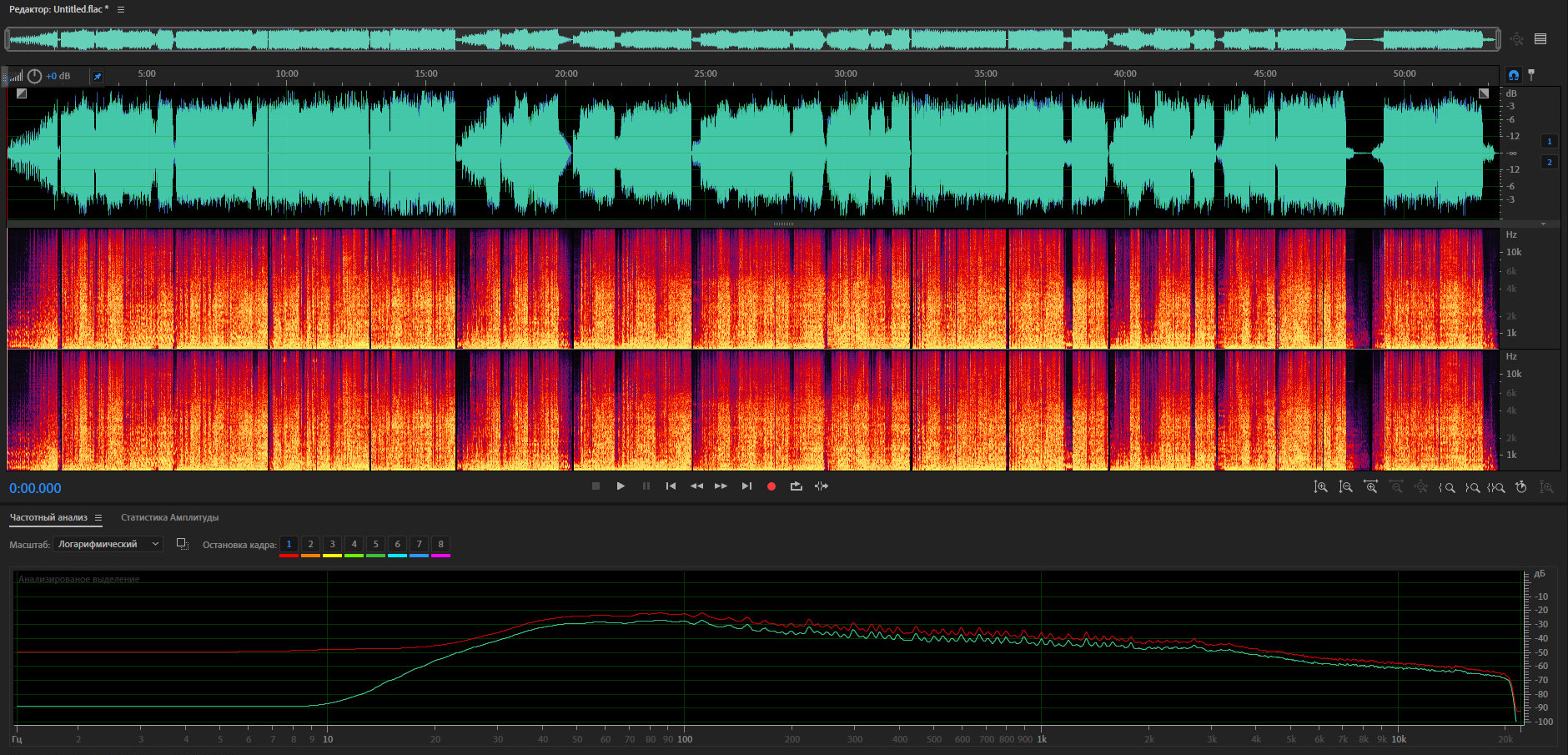Zoom in amplitude icon
Viewport: 1568px width, 755px height.
click(x=1320, y=487)
